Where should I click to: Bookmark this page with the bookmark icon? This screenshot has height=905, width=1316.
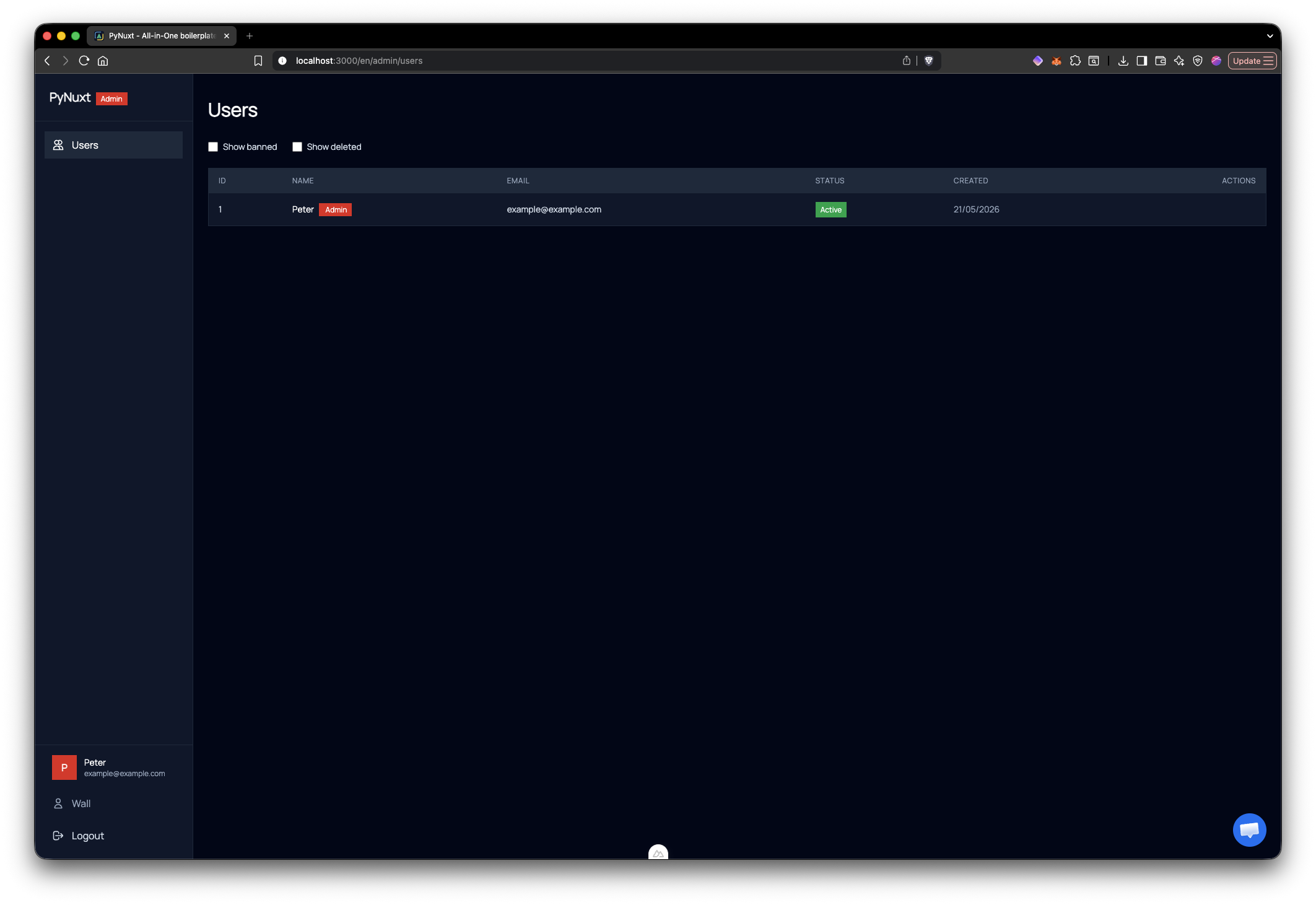(258, 61)
